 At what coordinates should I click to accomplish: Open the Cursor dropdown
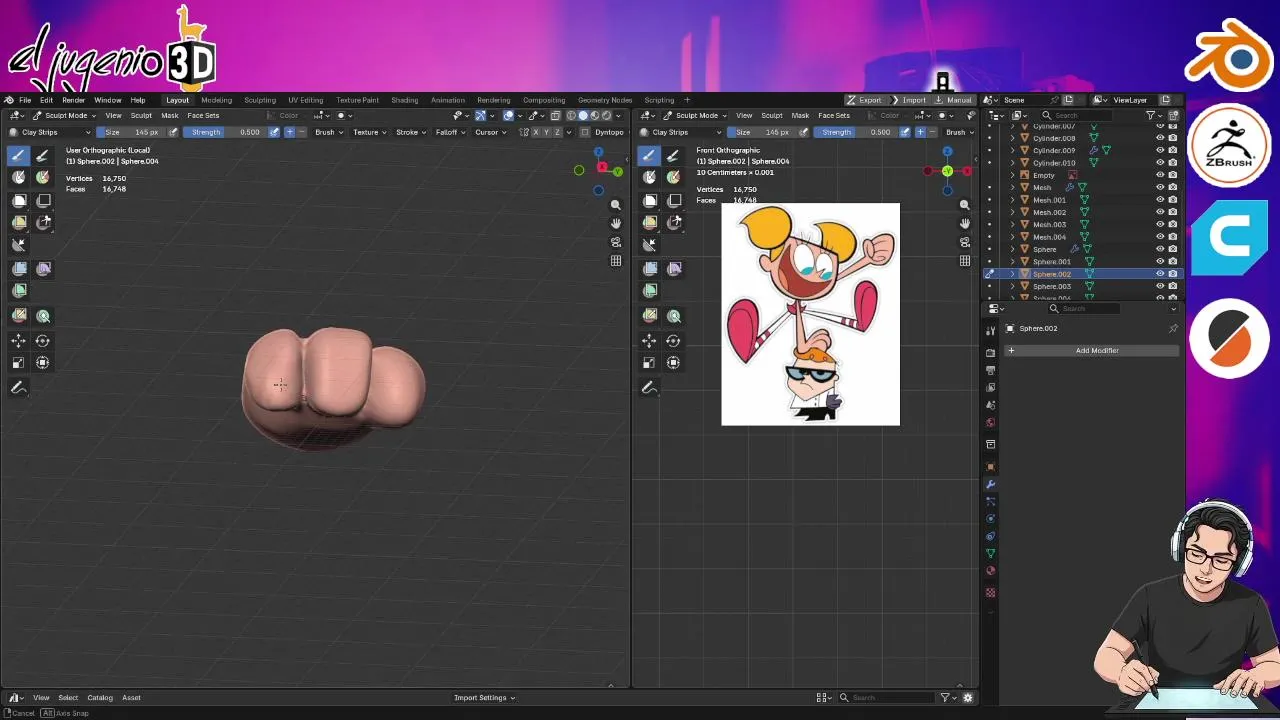tap(490, 132)
